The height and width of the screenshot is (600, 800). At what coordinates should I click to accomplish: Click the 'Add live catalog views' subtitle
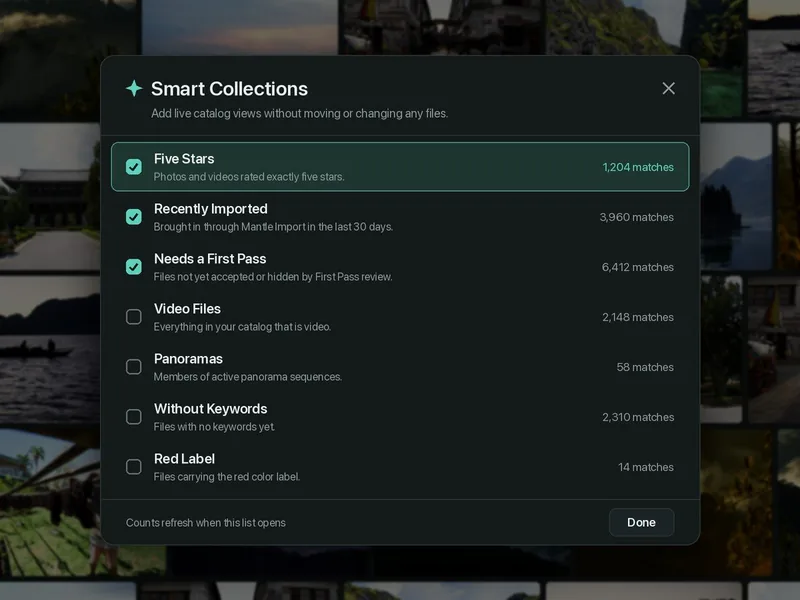pyautogui.click(x=299, y=113)
